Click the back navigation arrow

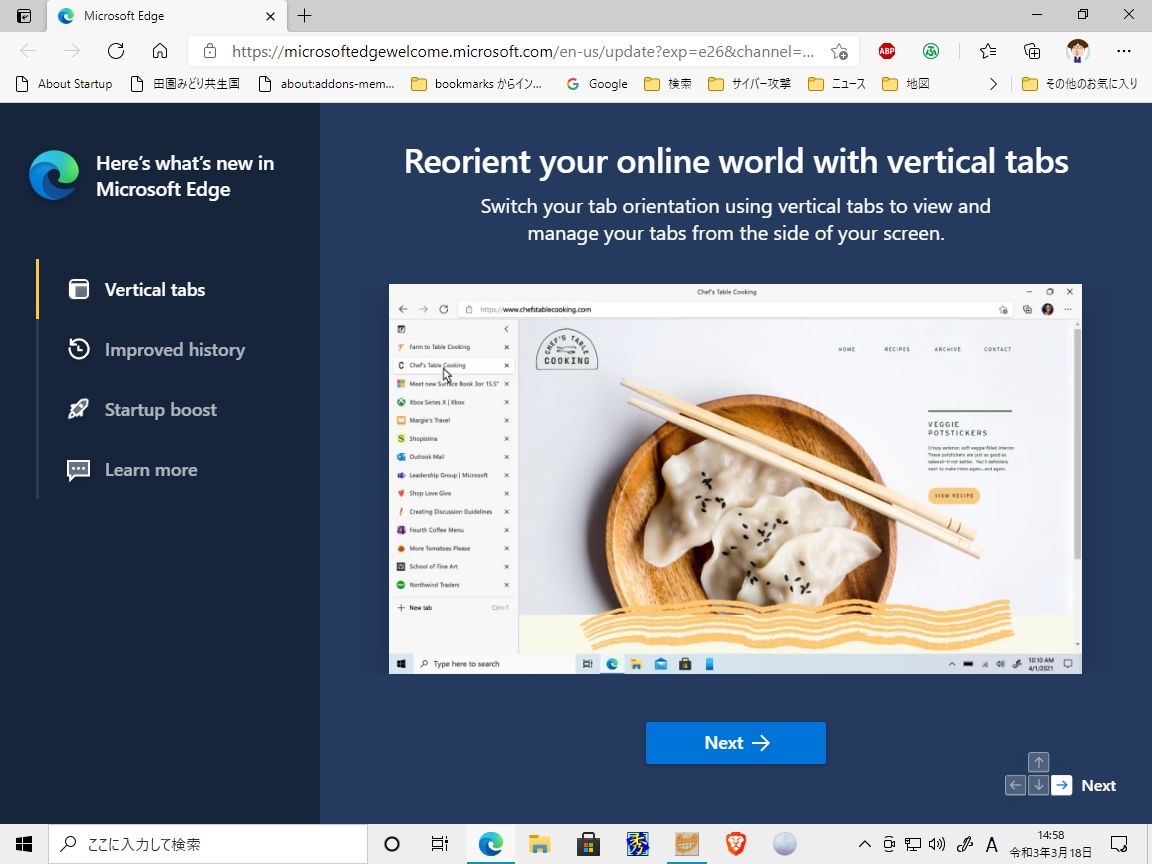point(28,51)
